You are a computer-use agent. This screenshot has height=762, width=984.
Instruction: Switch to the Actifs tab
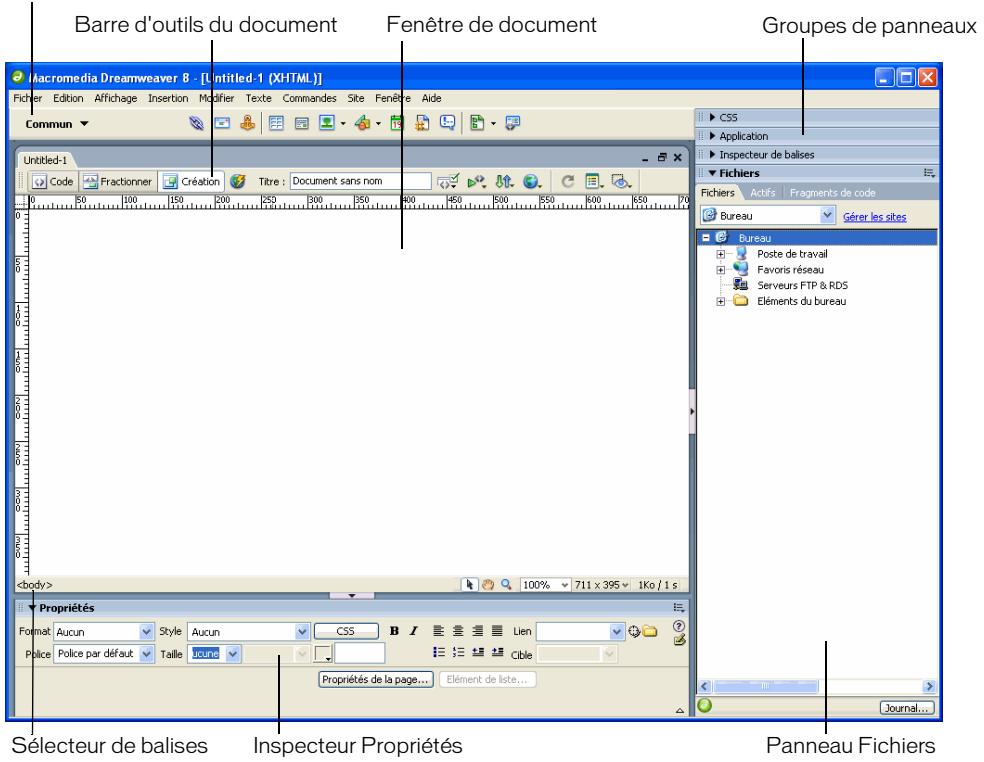coord(762,193)
